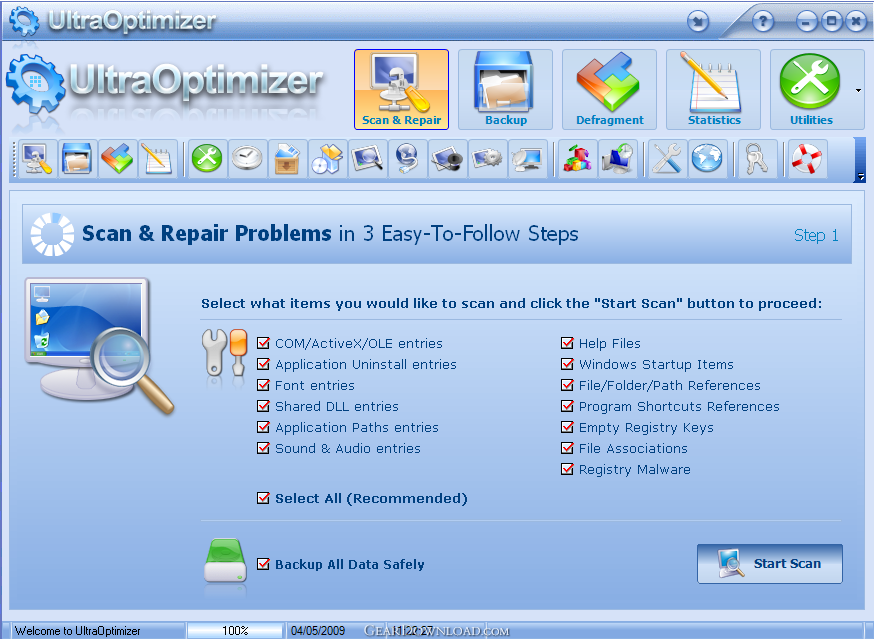Image resolution: width=874 pixels, height=639 pixels.
Task: Click the blue globe toolbar icon
Action: tap(707, 159)
